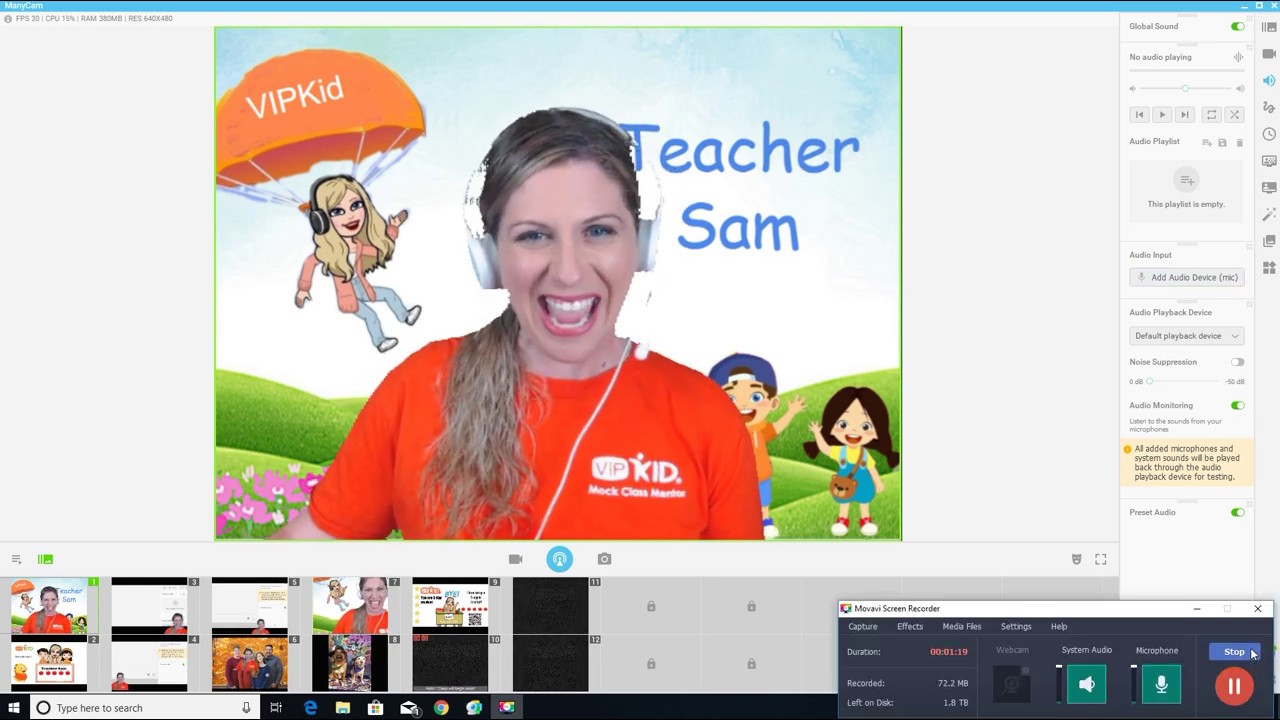The image size is (1280, 720).
Task: Skip to the next audio track
Action: click(x=1185, y=115)
